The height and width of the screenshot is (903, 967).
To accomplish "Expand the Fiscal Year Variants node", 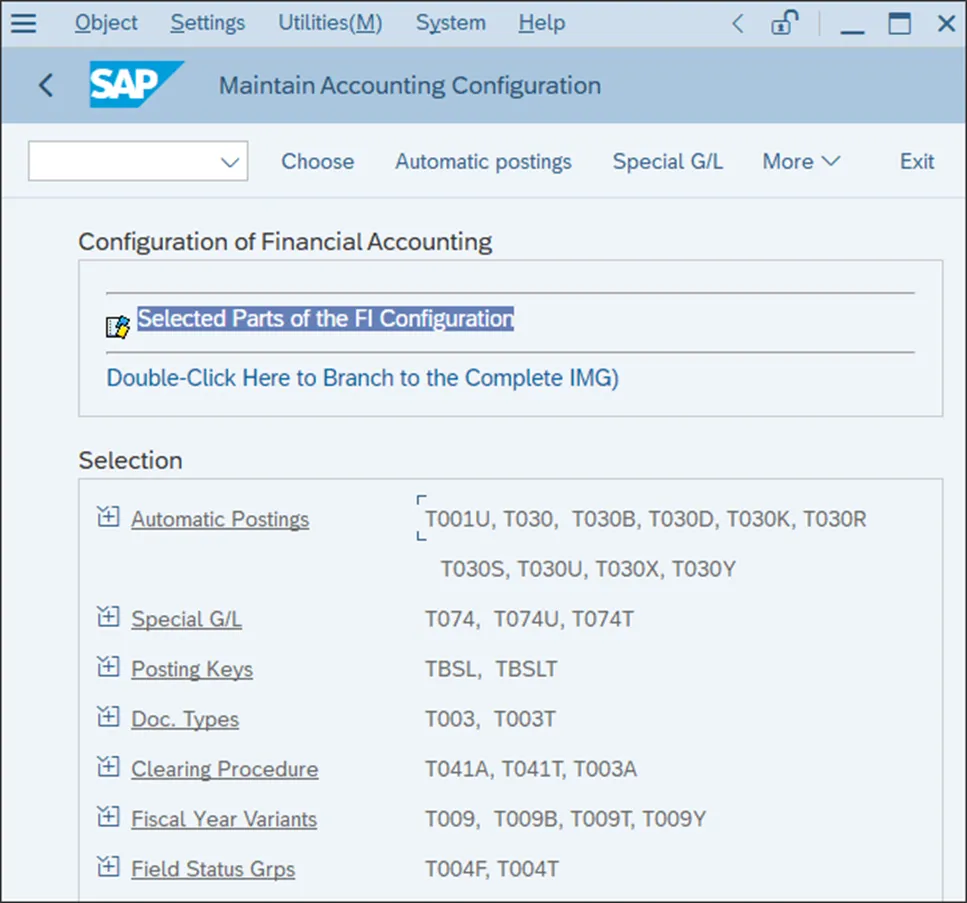I will point(108,817).
